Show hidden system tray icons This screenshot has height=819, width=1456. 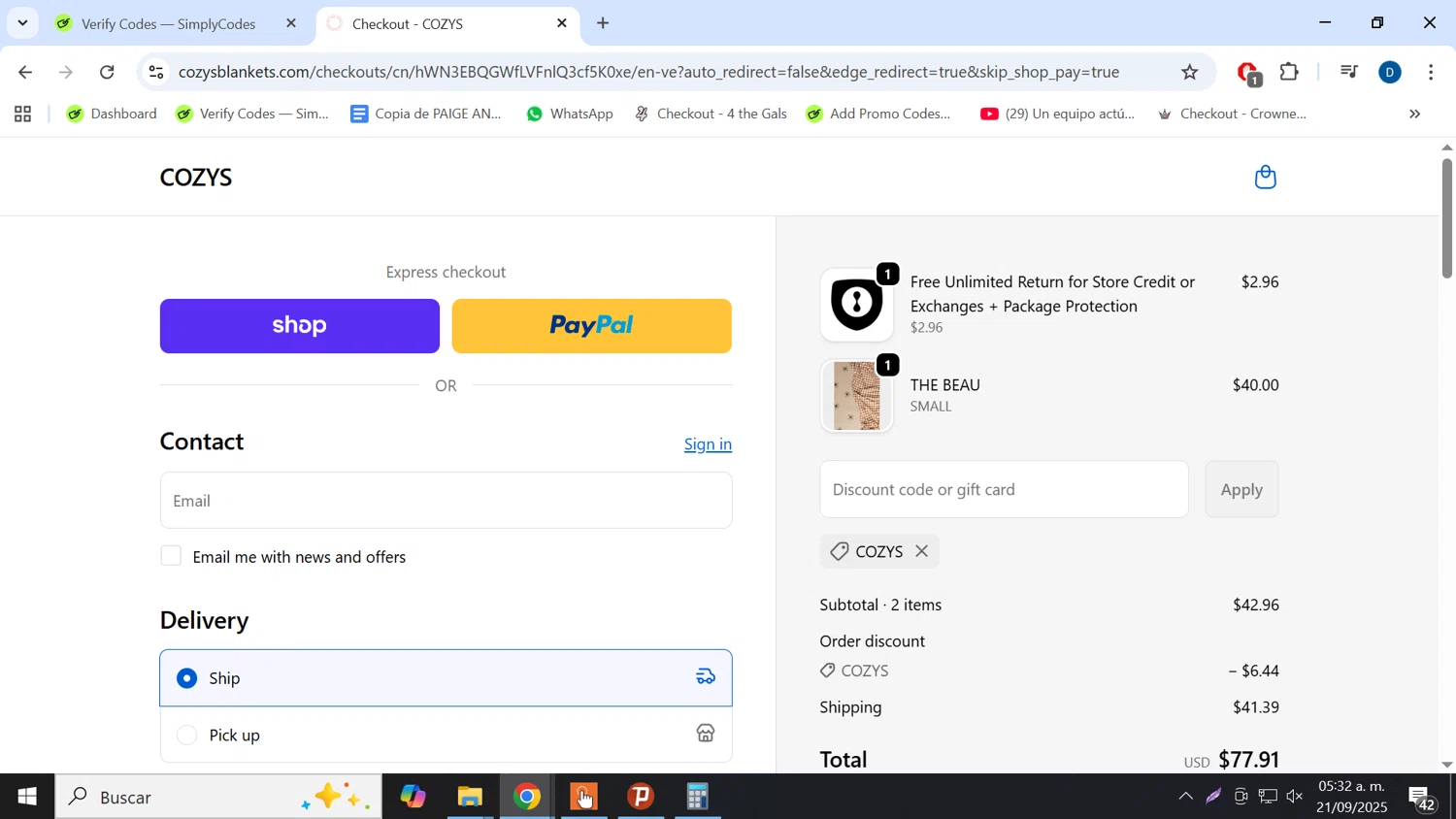(1185, 797)
